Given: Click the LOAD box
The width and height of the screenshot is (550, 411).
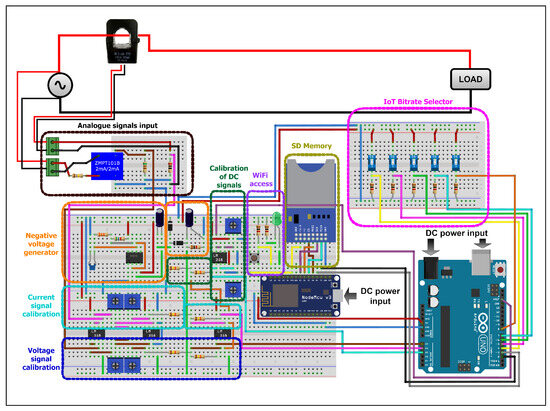Looking at the screenshot, I should tap(470, 79).
